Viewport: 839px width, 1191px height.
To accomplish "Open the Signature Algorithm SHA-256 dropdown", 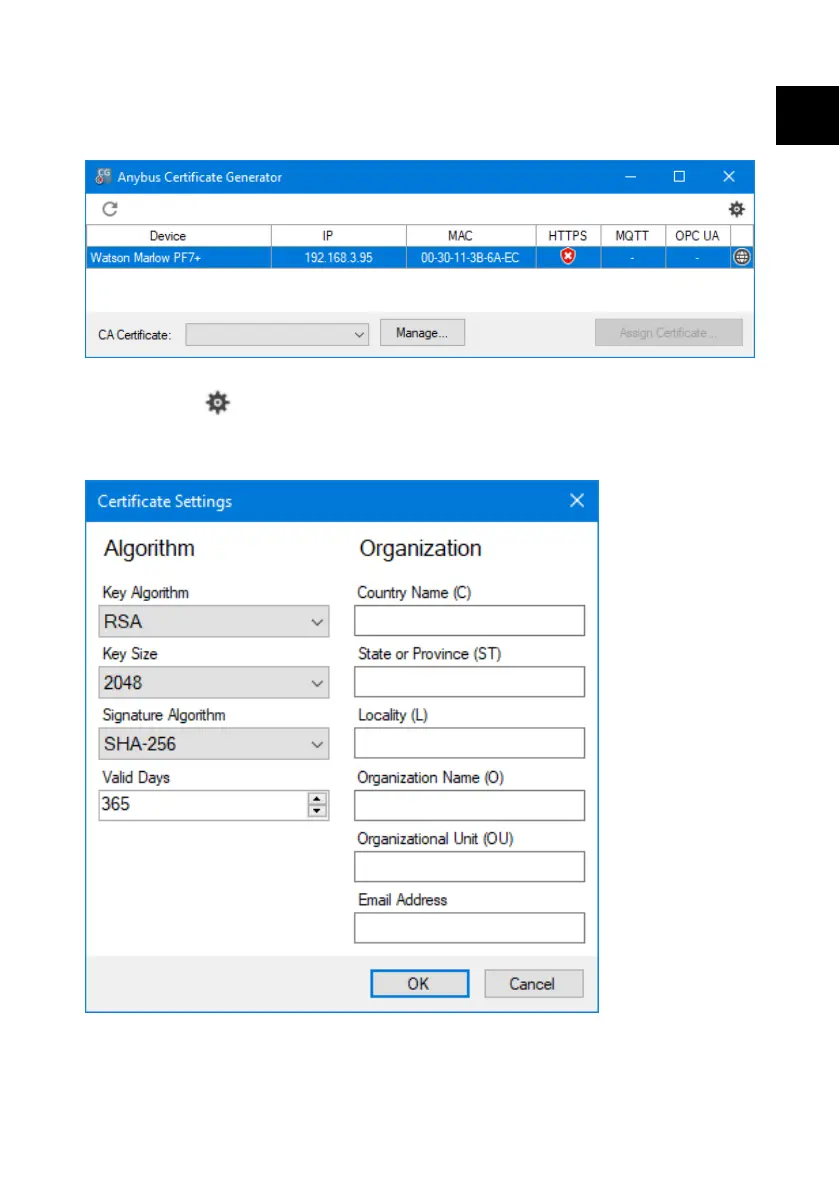I will pos(213,744).
